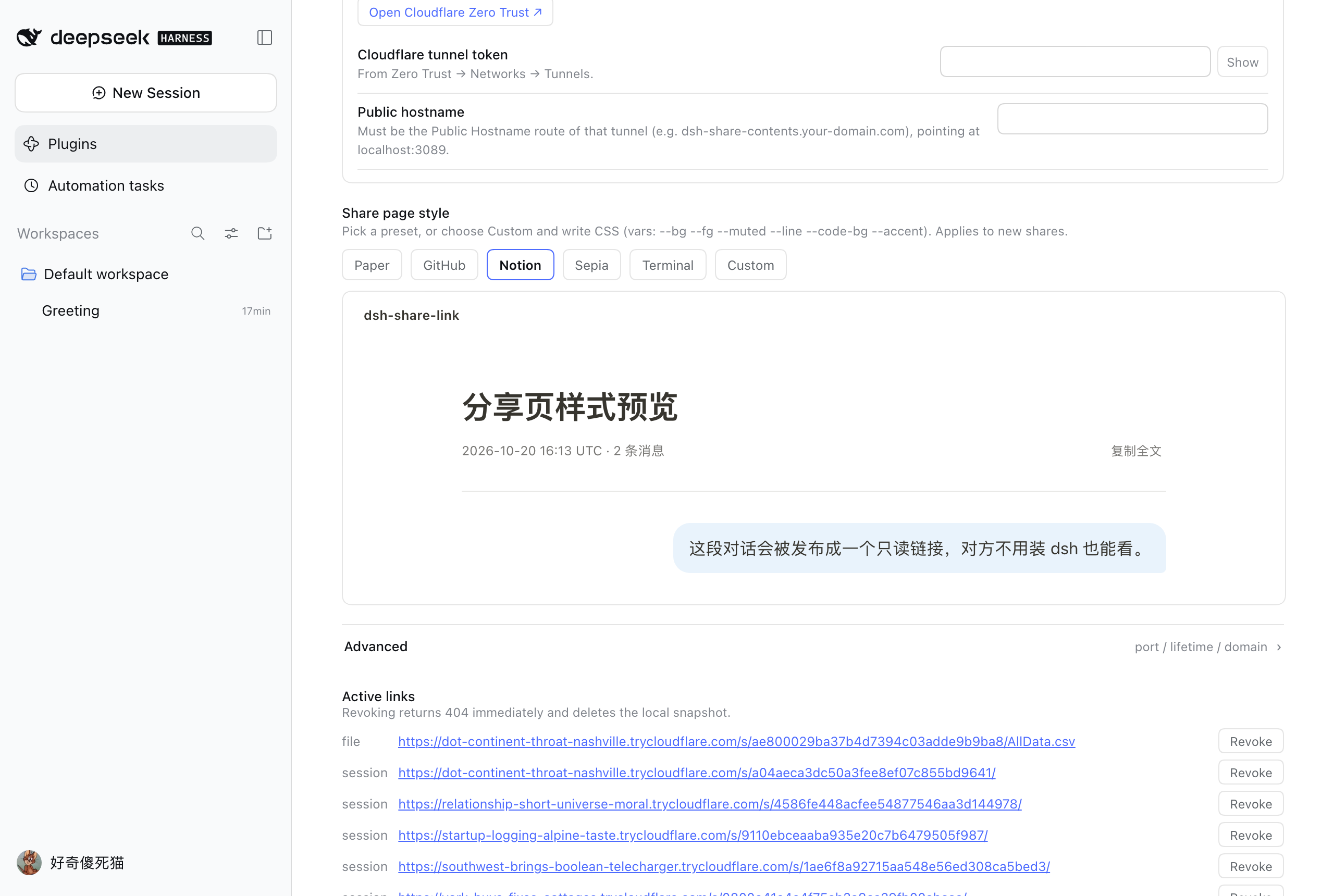Revoke the relationship-short-universe-moral link

point(1251,804)
